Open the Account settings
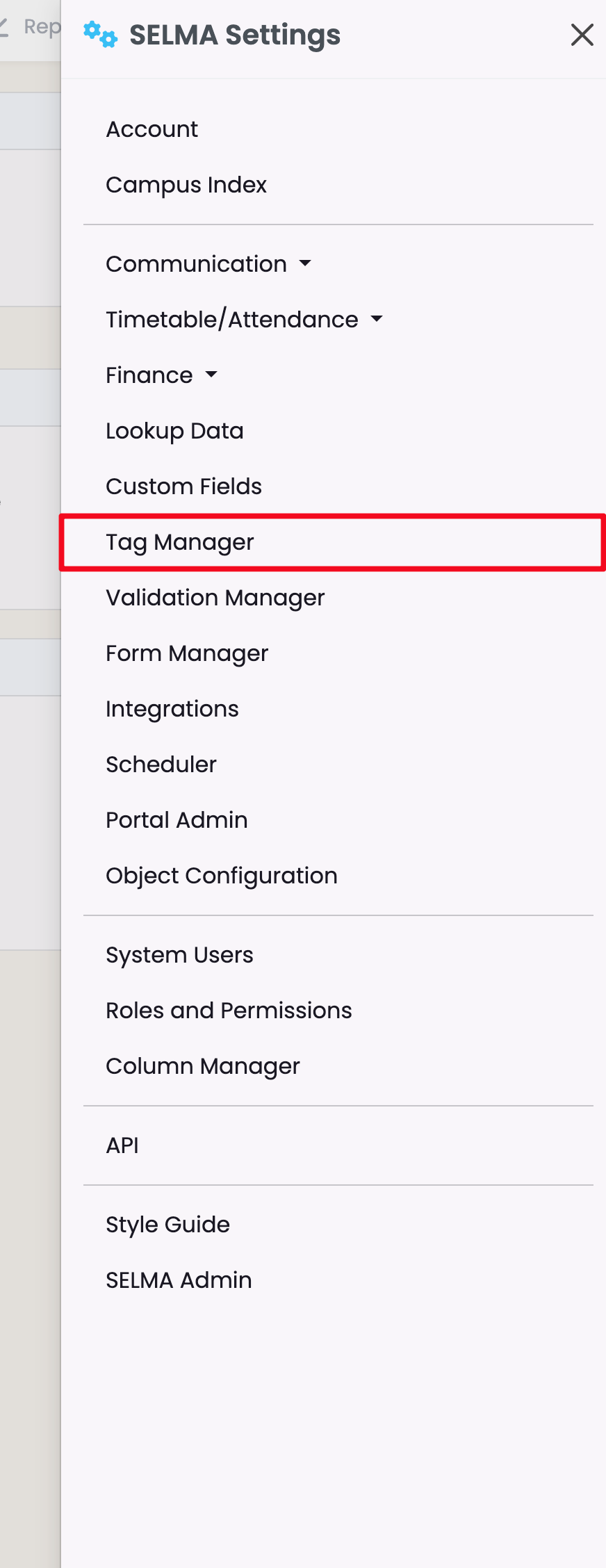This screenshot has height=1568, width=606. [x=151, y=129]
